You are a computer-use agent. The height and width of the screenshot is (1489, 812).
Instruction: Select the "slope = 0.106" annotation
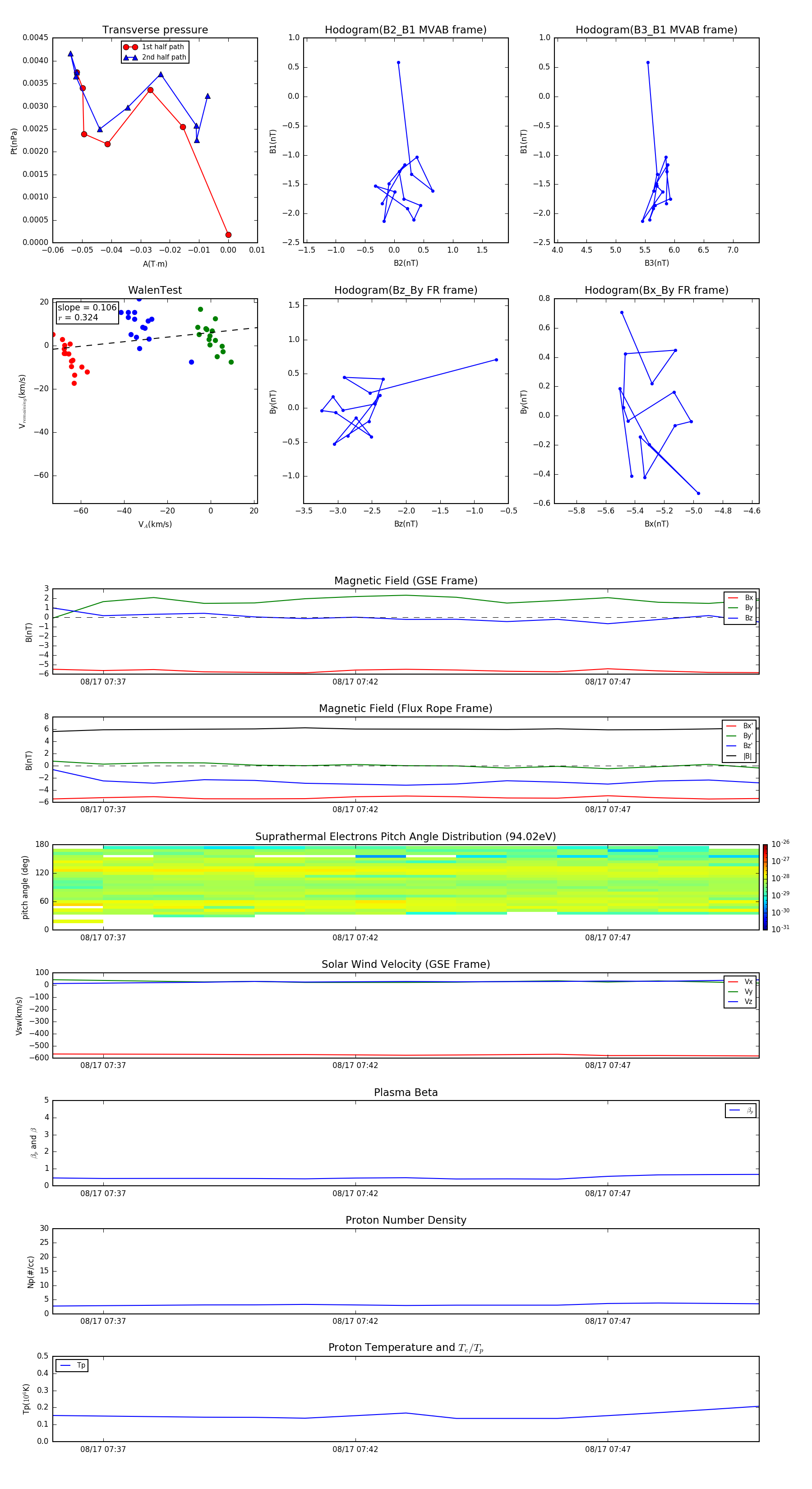click(87, 308)
